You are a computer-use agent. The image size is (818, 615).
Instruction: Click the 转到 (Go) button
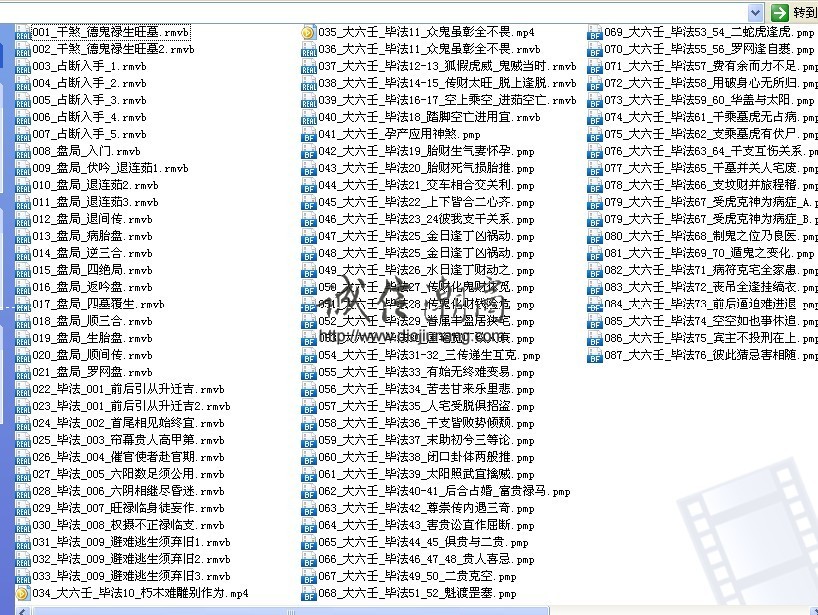tap(801, 12)
